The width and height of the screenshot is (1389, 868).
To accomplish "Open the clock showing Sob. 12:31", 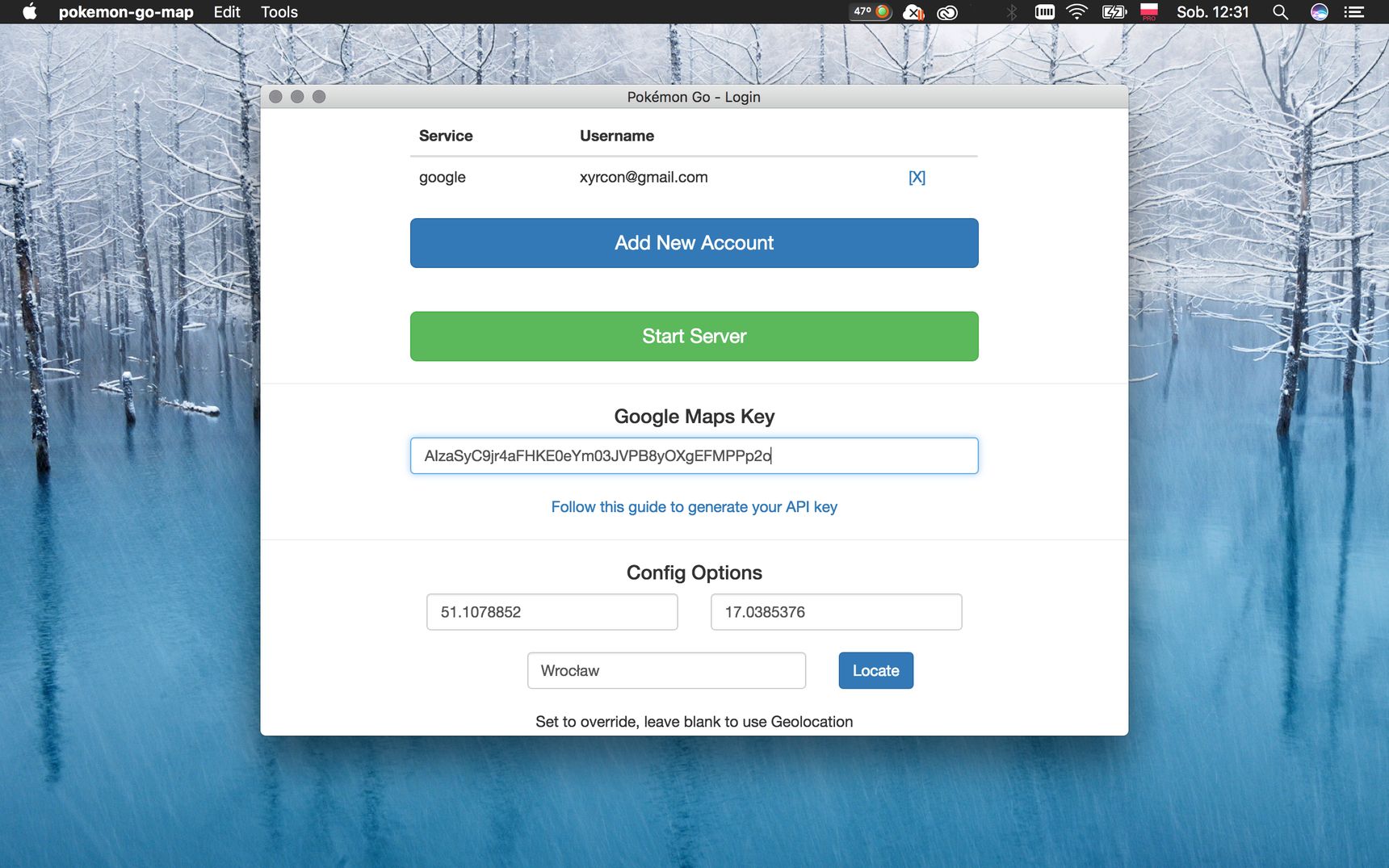I will (x=1212, y=12).
